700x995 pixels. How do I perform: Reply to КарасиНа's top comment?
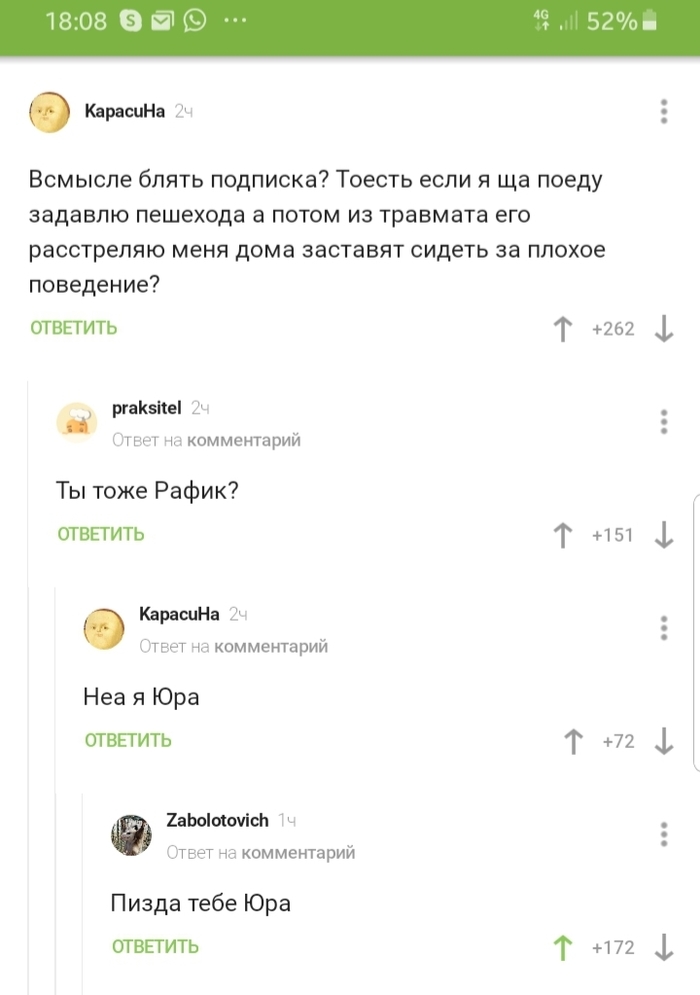coord(73,328)
